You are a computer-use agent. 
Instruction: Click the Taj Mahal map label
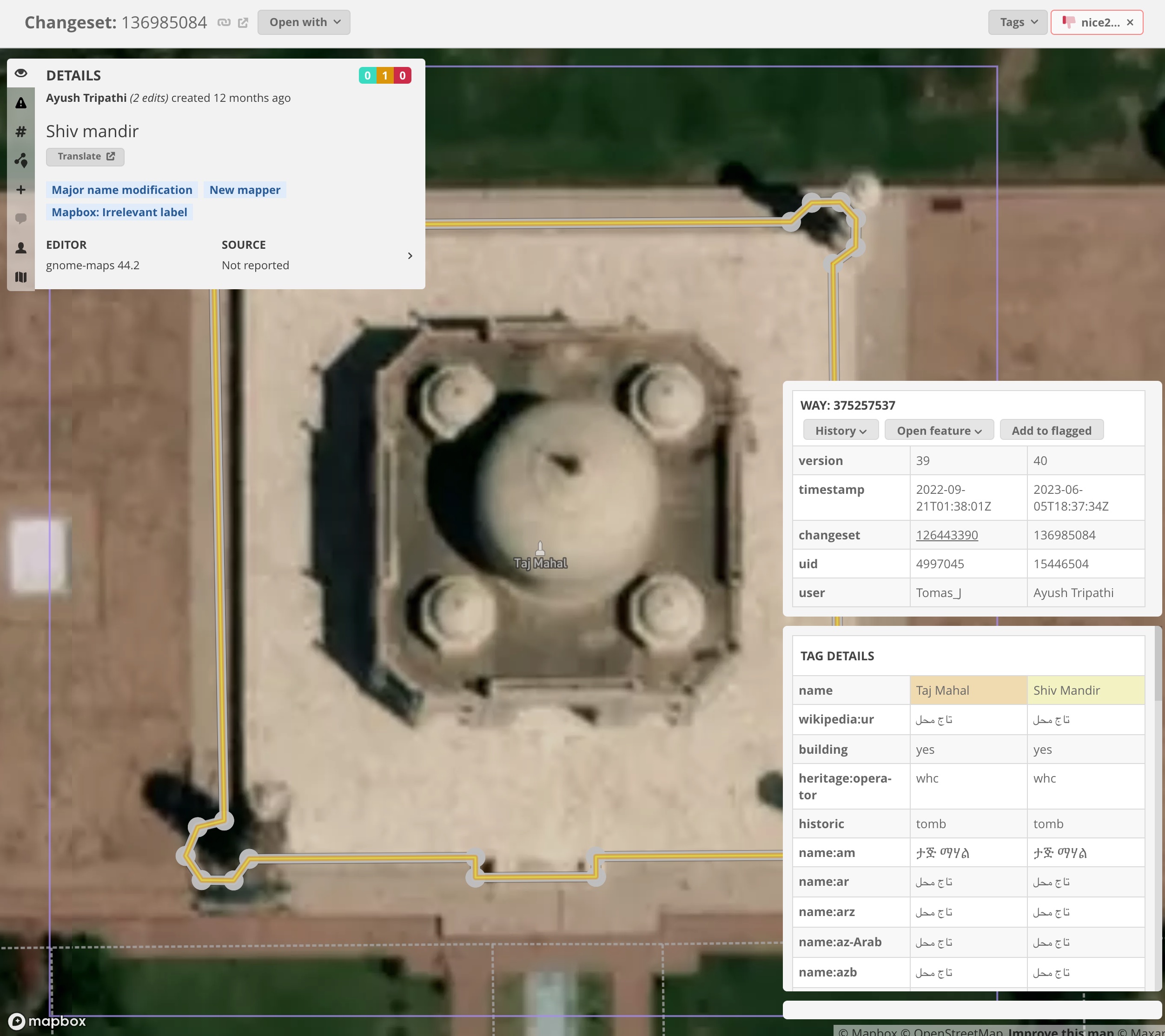pos(540,563)
